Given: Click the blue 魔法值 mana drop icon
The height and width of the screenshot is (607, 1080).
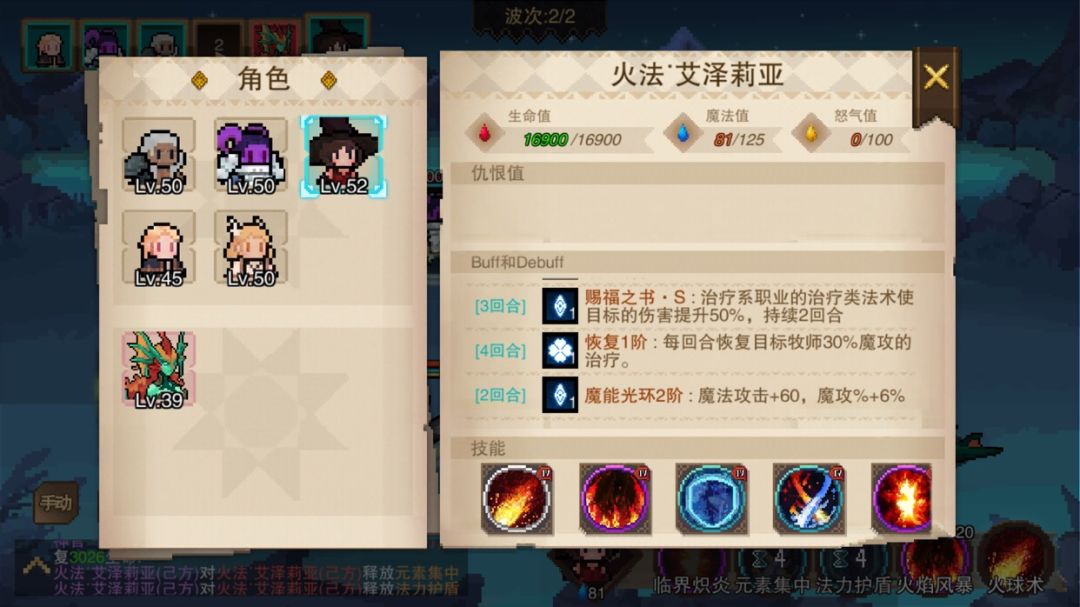Looking at the screenshot, I should [x=682, y=132].
